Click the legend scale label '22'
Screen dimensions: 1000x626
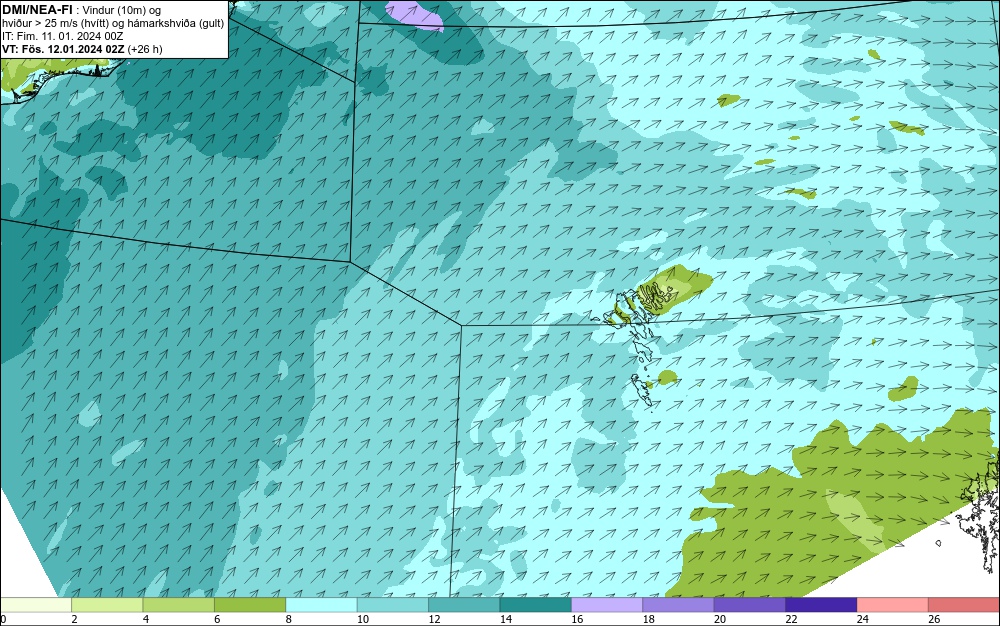tap(791, 619)
